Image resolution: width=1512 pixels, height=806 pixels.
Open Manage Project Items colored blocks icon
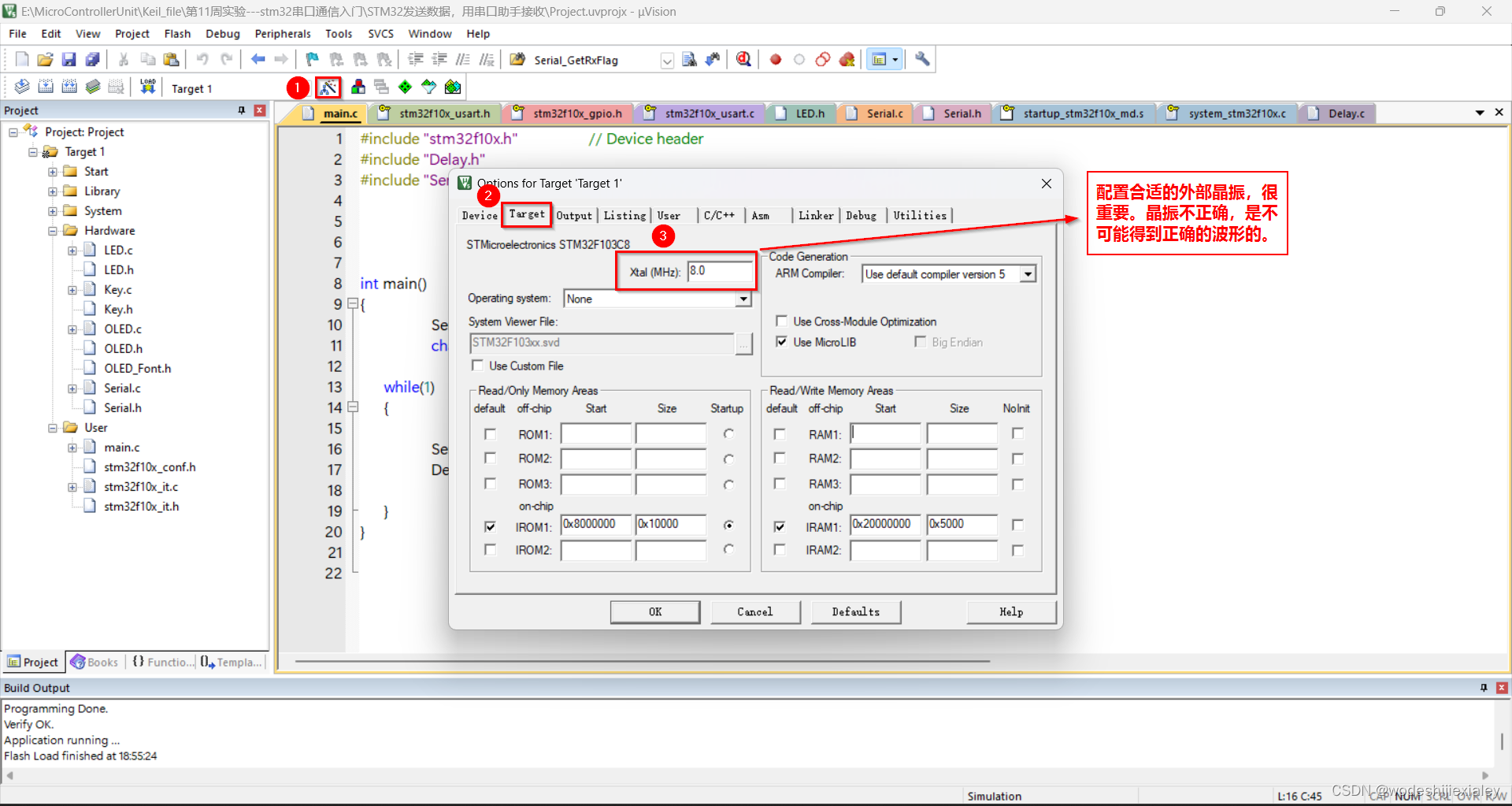tap(358, 87)
